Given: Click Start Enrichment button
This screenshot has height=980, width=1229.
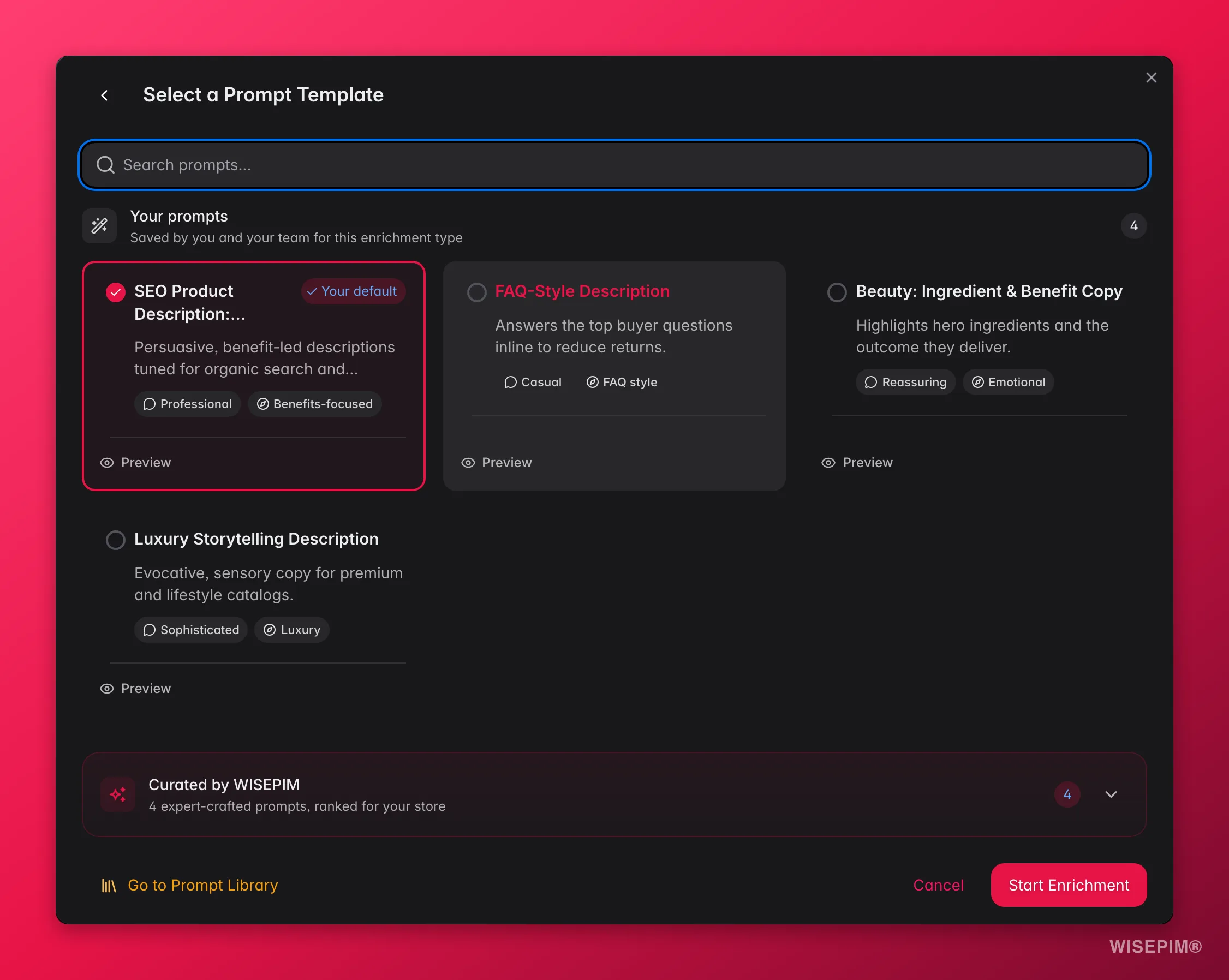Looking at the screenshot, I should tap(1068, 885).
